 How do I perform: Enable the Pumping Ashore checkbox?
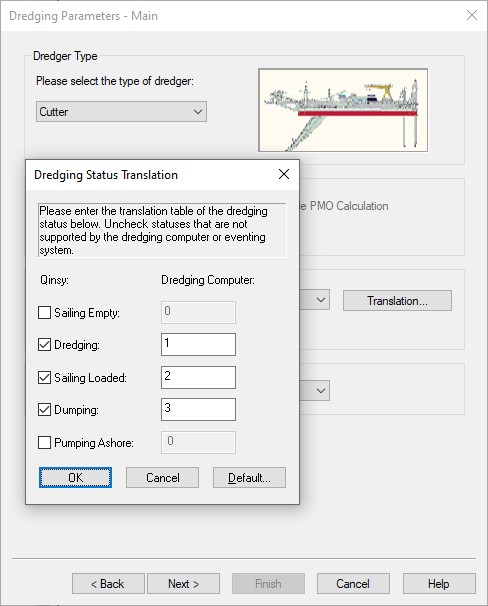pyautogui.click(x=44, y=443)
